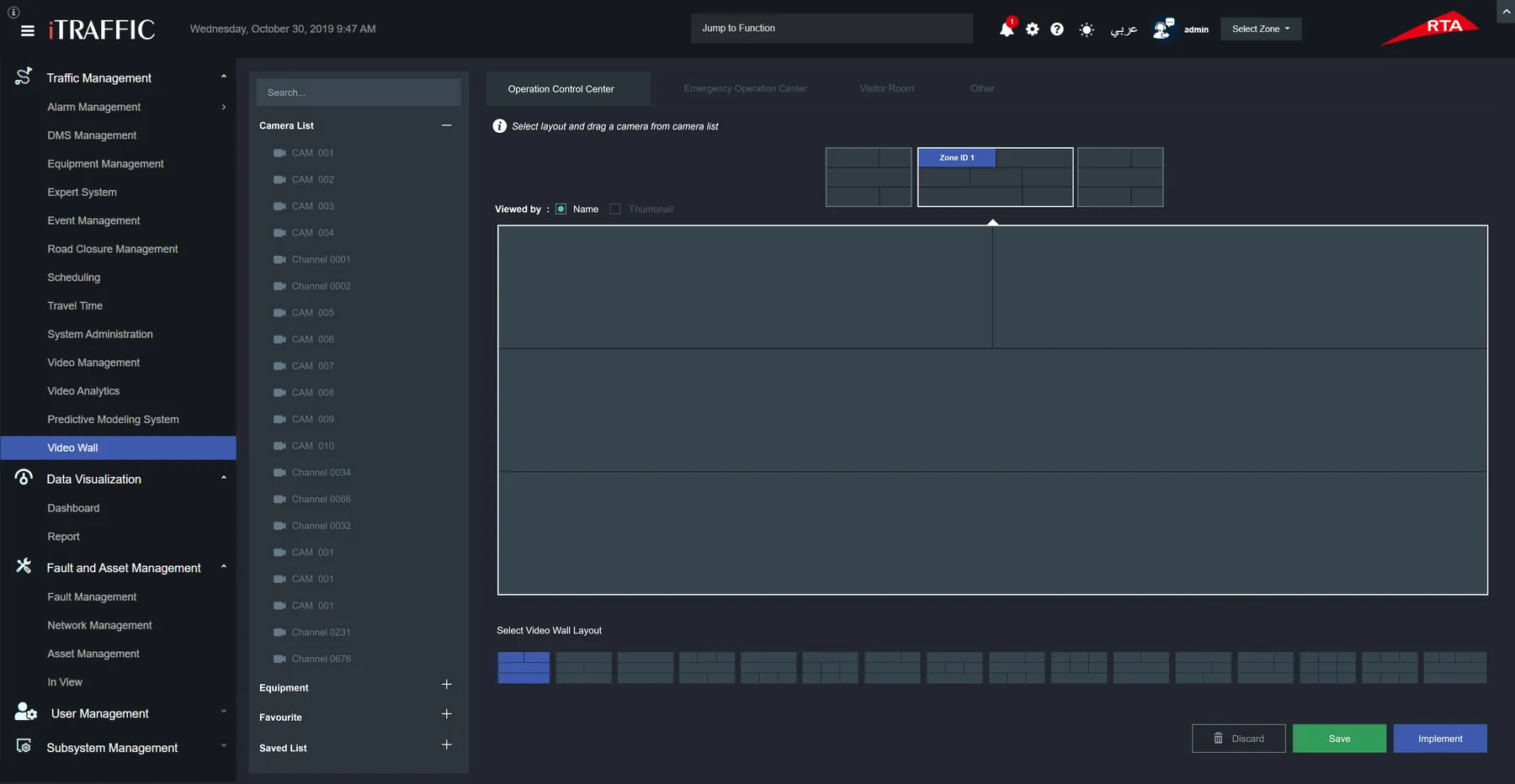This screenshot has width=1515, height=784.
Task: Expand the Saved List section
Action: pyautogui.click(x=447, y=745)
